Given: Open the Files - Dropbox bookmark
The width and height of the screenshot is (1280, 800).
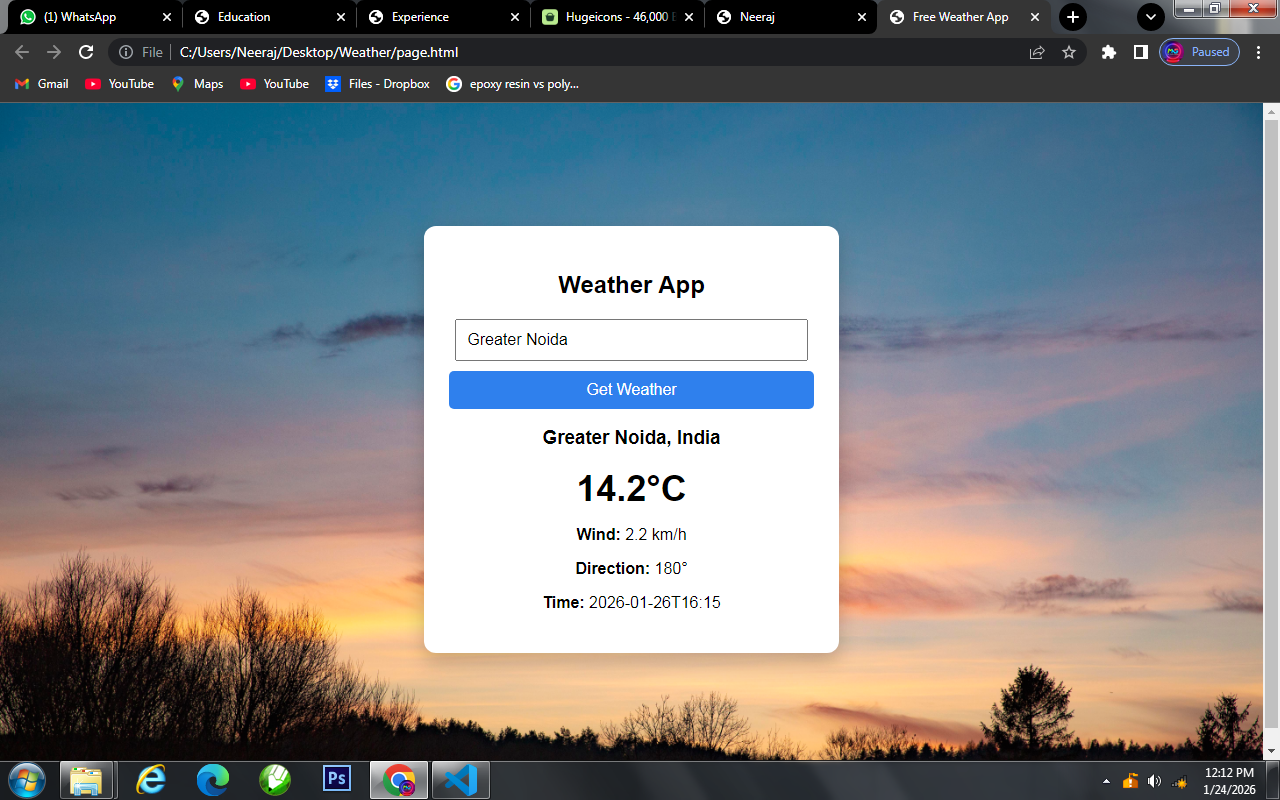Looking at the screenshot, I should pyautogui.click(x=377, y=84).
